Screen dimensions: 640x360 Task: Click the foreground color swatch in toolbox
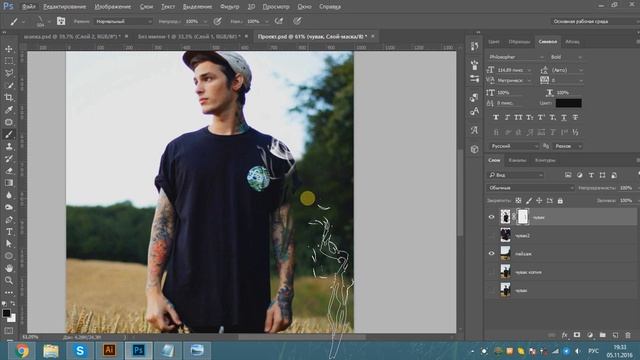click(x=6, y=313)
